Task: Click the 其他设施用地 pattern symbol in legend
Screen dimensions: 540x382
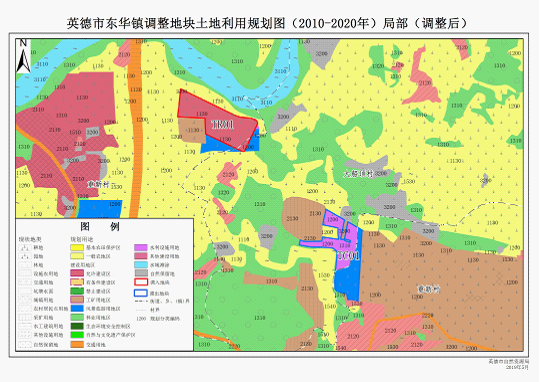Action: click(25, 335)
